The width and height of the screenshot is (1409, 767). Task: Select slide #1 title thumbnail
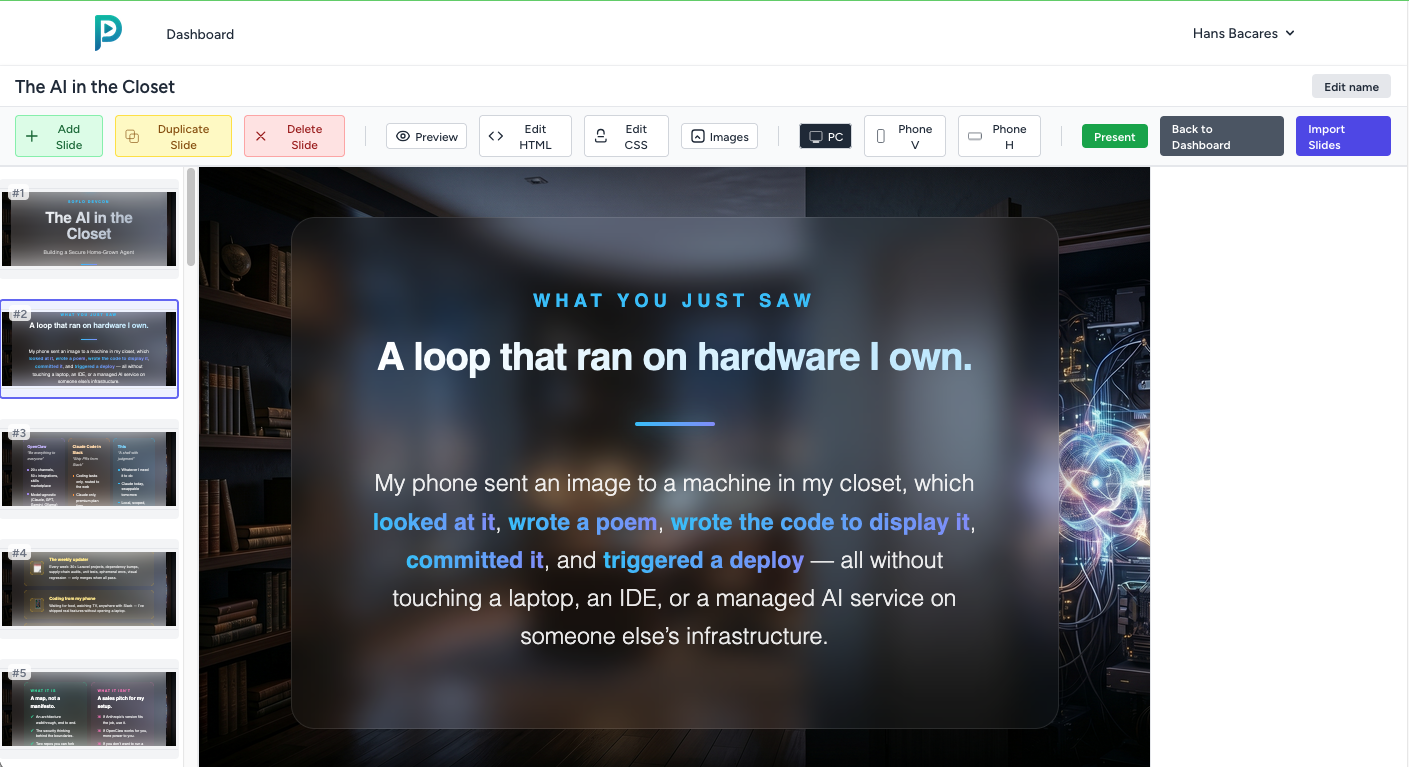click(x=89, y=229)
